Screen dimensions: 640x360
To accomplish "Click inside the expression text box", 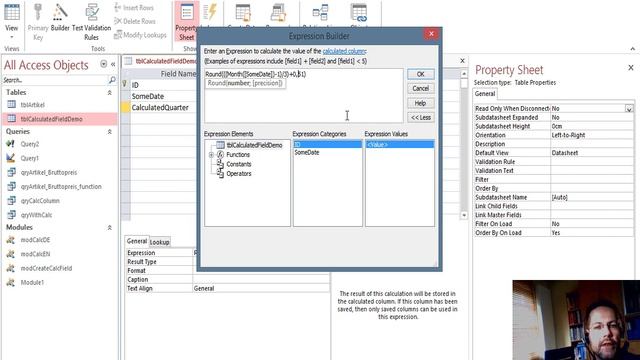I will 303,96.
